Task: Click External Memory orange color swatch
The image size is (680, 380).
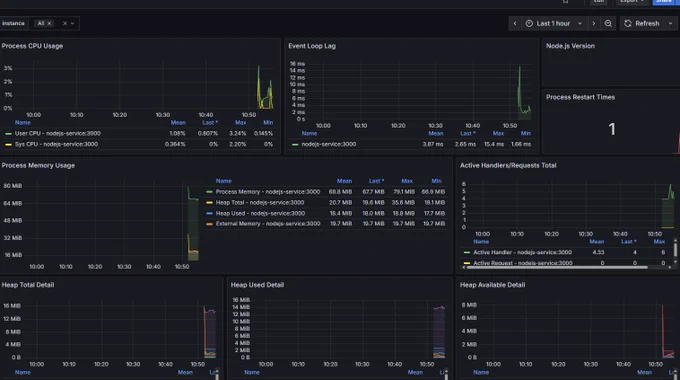Action: [x=209, y=224]
